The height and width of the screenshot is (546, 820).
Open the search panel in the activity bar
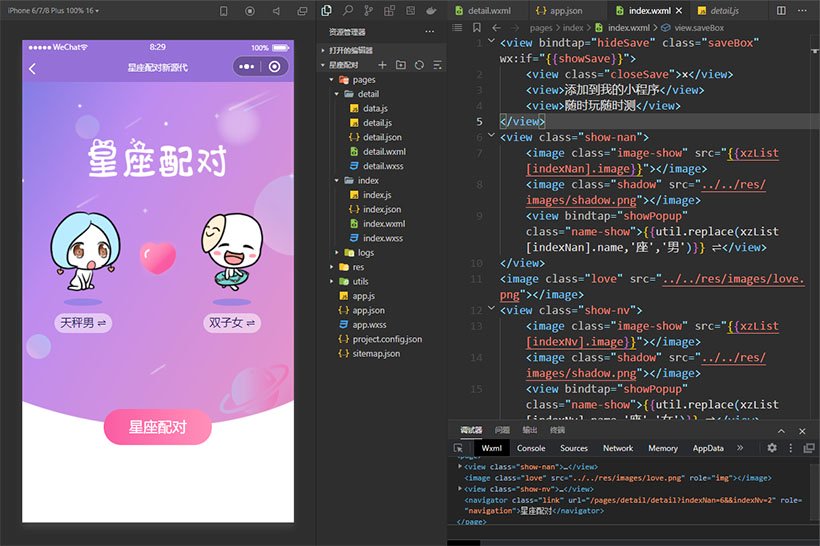[347, 10]
